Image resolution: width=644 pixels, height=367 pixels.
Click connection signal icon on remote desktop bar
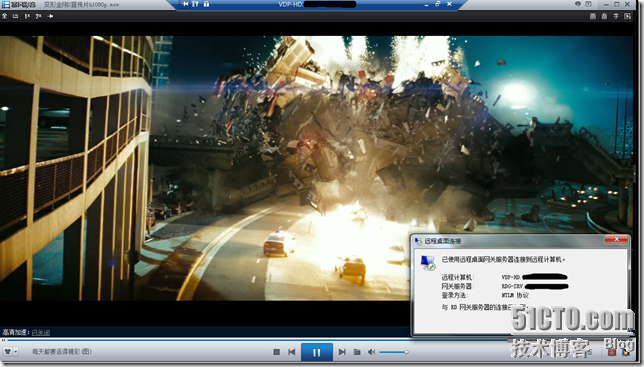point(196,4)
